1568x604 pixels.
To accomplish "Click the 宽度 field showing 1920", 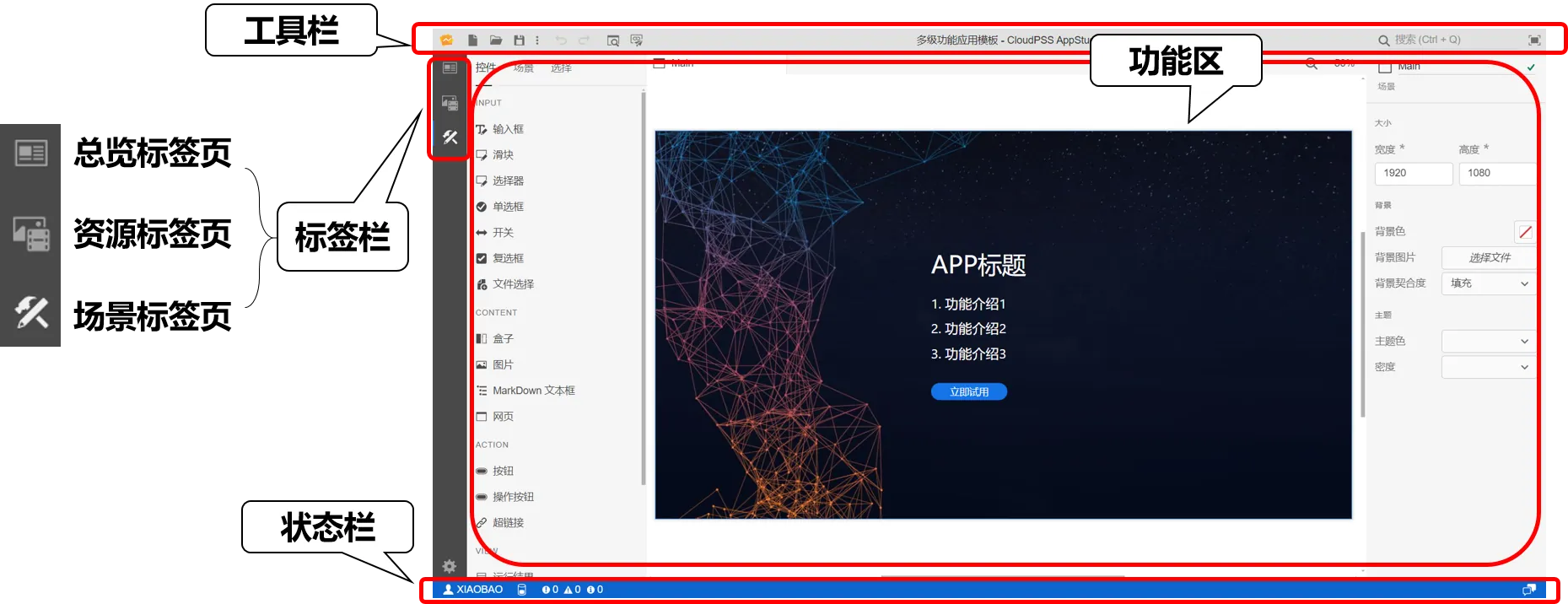I will (1414, 173).
